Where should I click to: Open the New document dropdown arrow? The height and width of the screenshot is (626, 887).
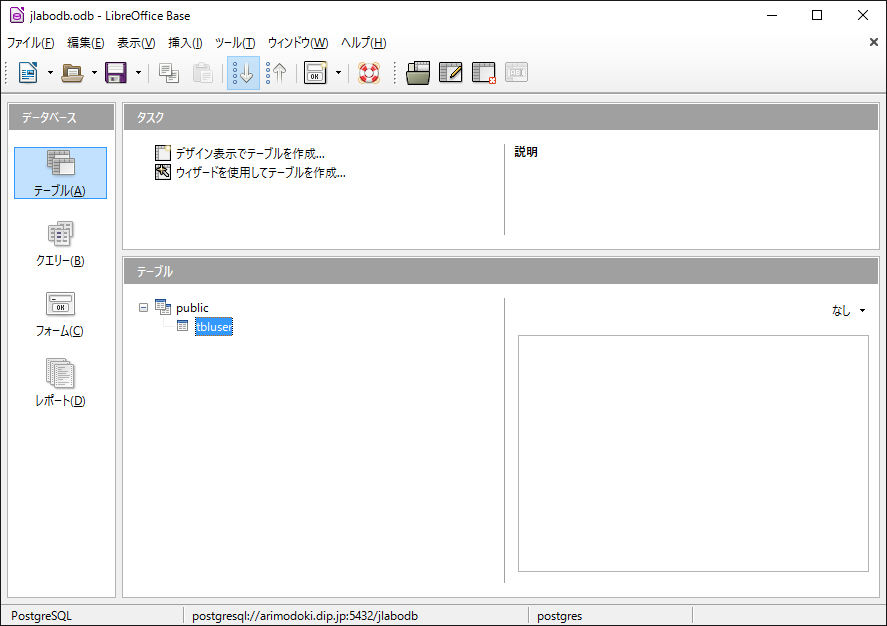(50, 73)
